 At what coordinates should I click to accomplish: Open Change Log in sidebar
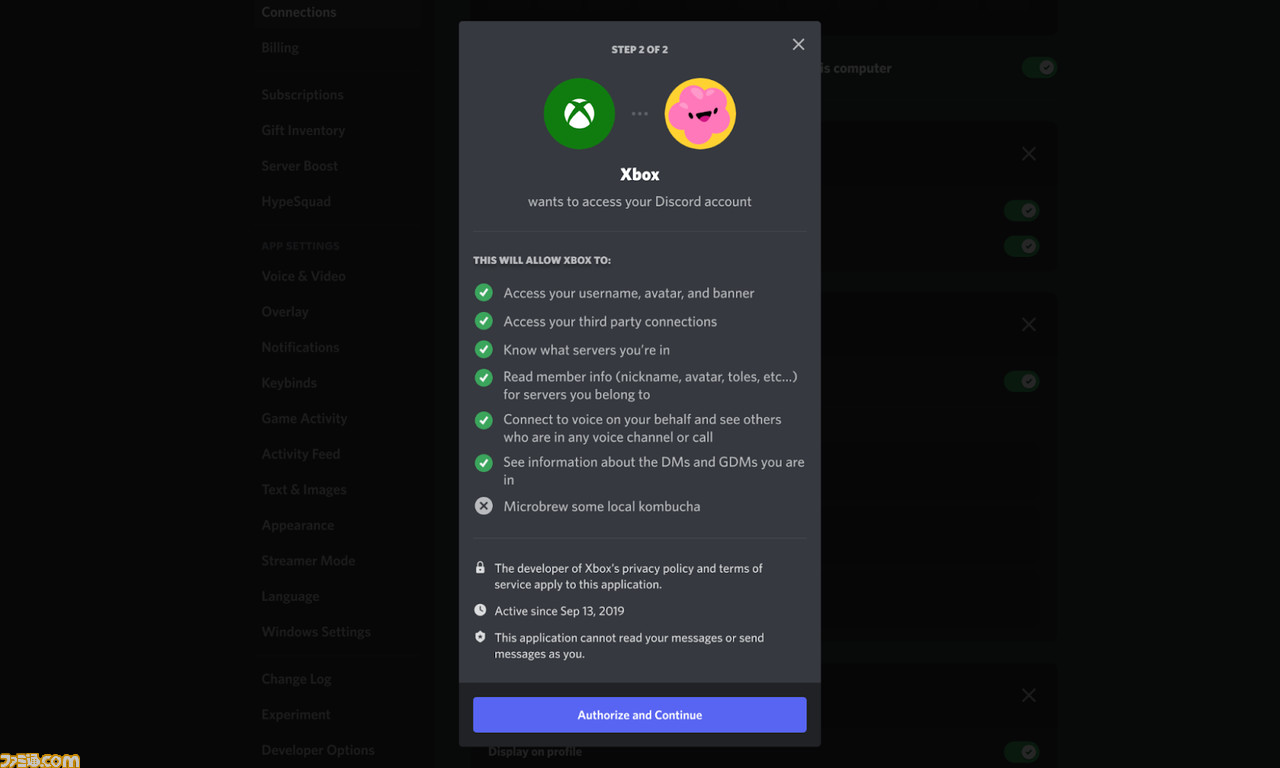pos(296,679)
